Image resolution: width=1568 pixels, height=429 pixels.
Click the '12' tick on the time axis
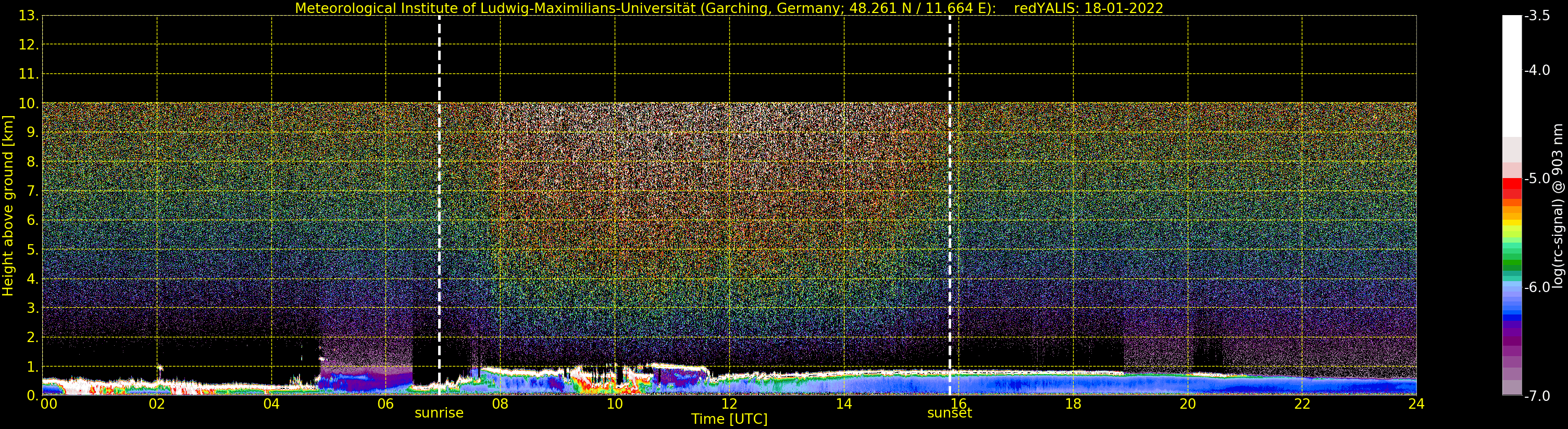pyautogui.click(x=729, y=403)
